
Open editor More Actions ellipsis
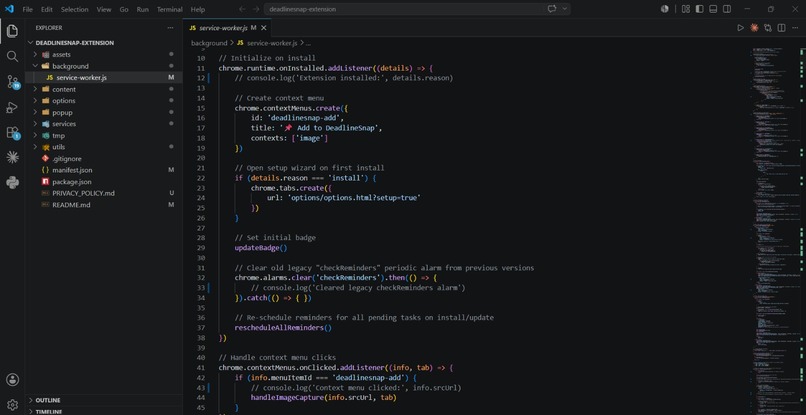[795, 28]
